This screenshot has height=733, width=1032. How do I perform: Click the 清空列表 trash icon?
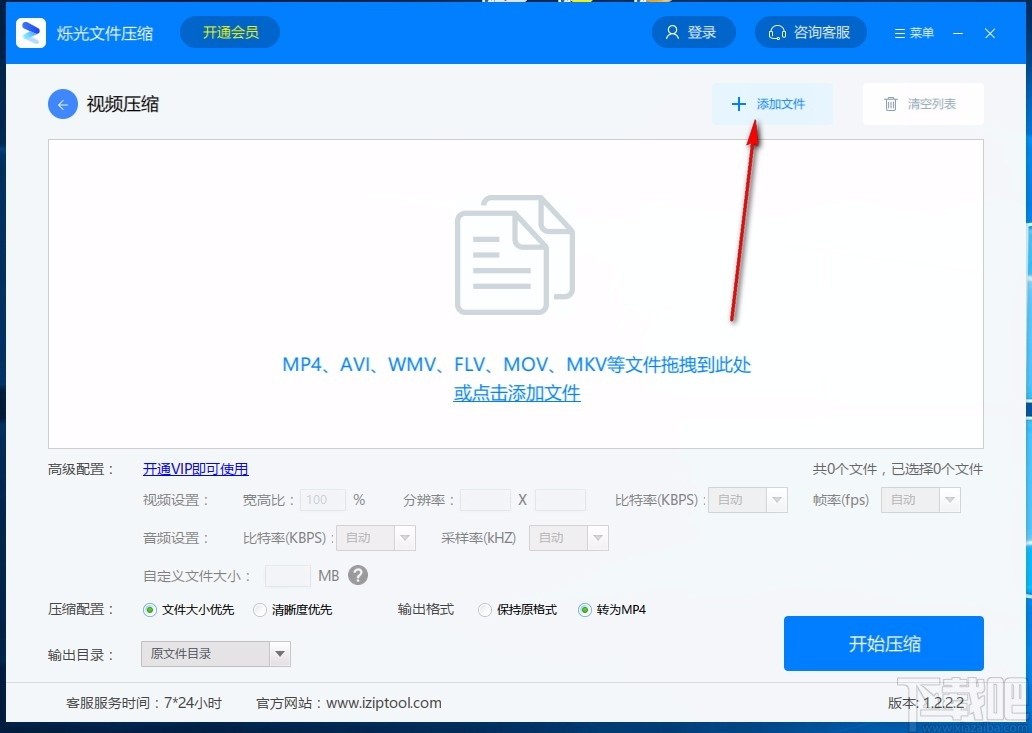tap(889, 103)
